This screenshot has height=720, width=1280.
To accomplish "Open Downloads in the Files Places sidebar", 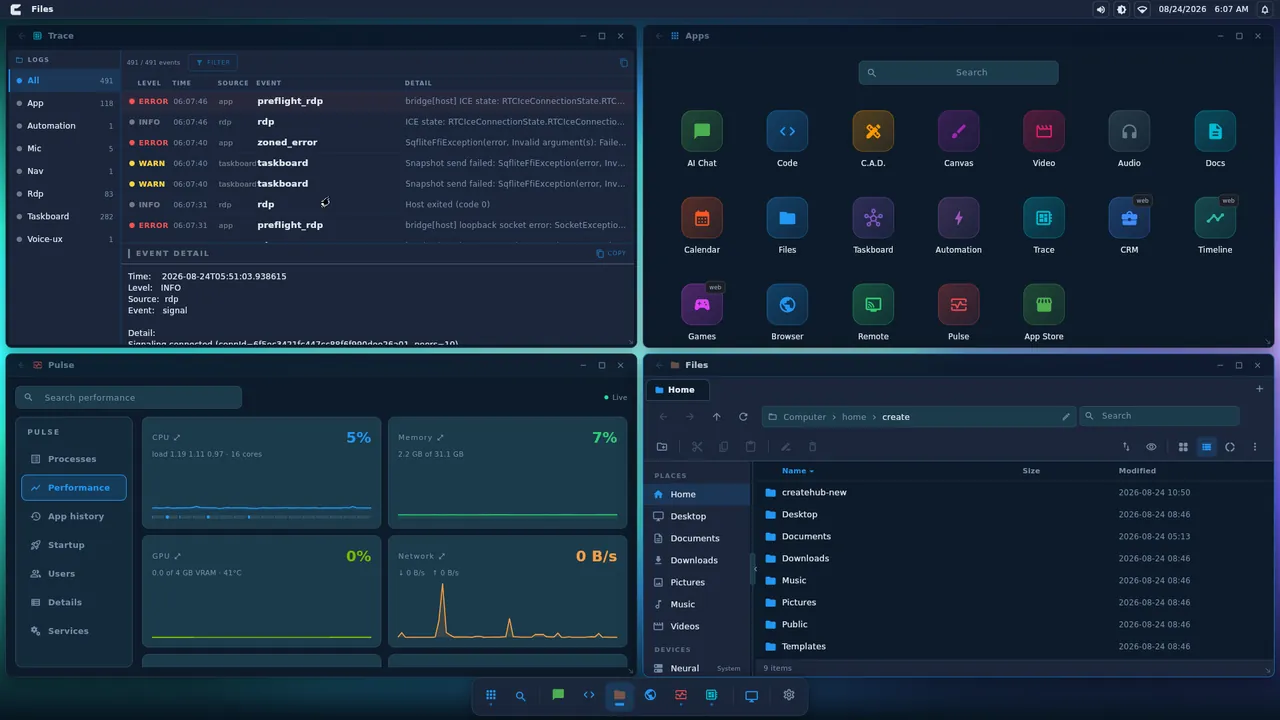I will coord(698,560).
